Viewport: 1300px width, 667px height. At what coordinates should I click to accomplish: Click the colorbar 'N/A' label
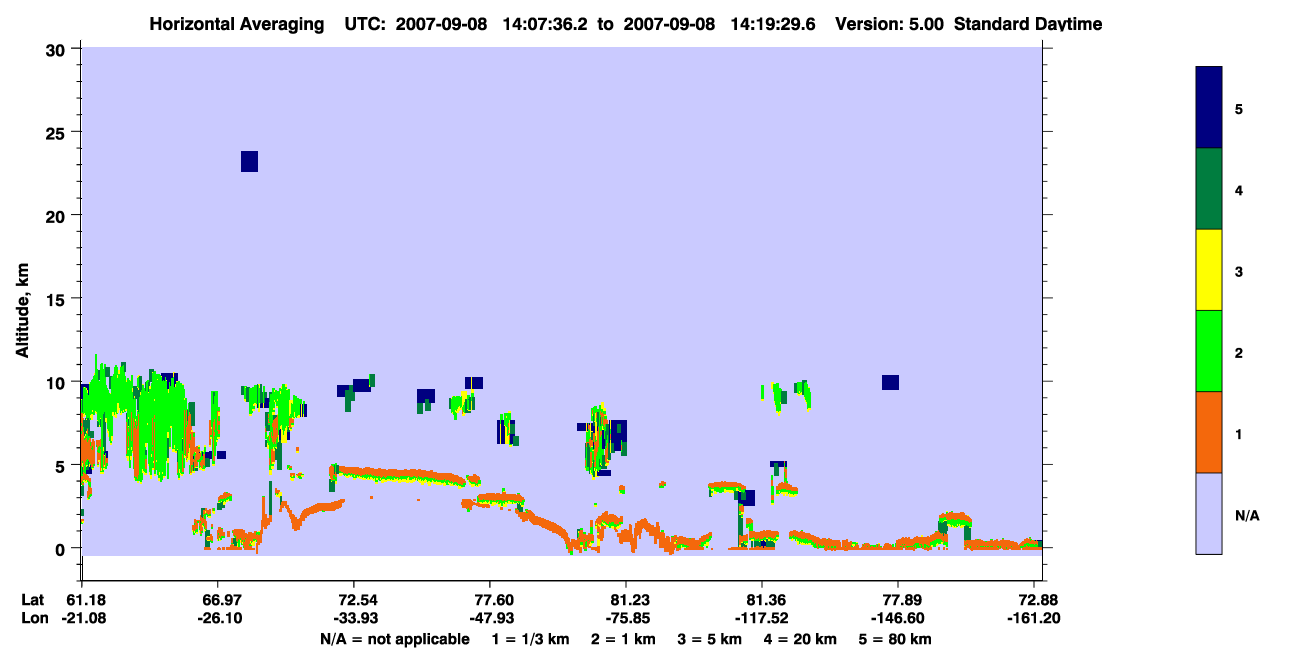[1247, 516]
